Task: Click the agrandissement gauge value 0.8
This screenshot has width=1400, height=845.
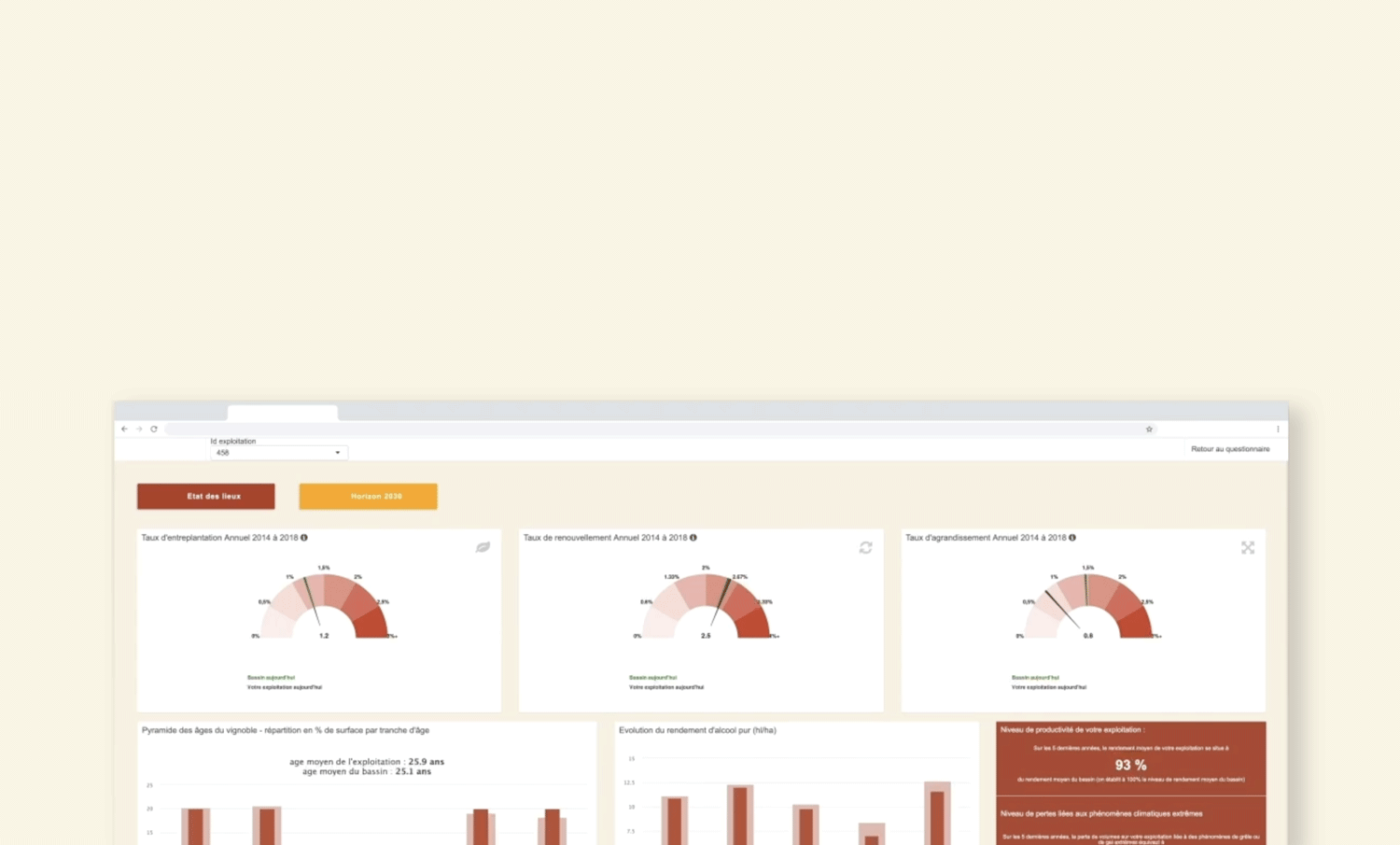Action: pos(1088,636)
